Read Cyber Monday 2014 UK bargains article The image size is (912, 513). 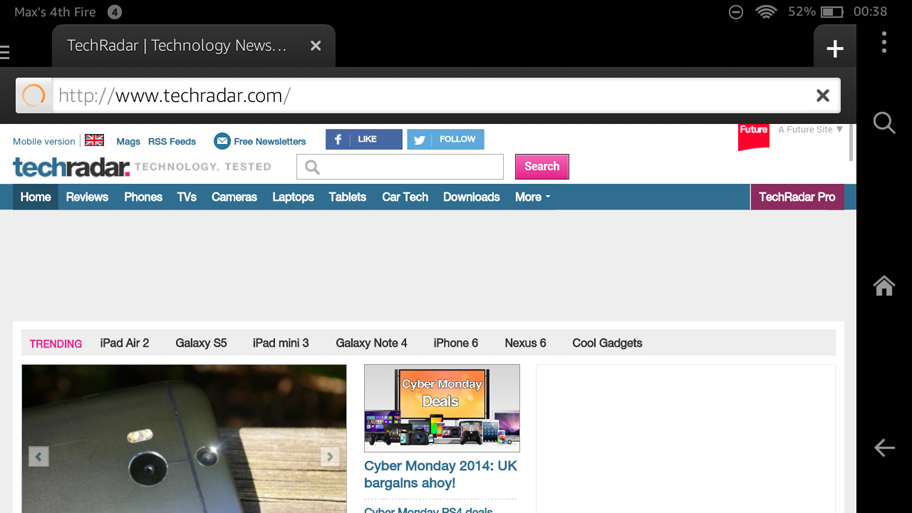[x=440, y=474]
